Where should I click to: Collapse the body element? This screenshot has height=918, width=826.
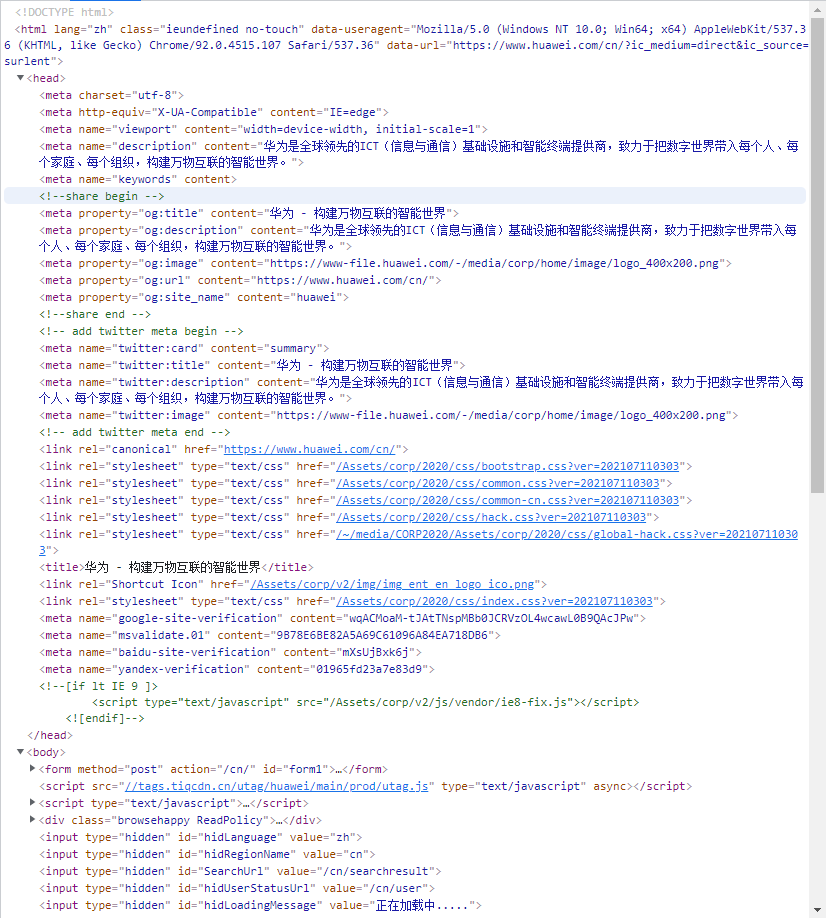[x=20, y=752]
